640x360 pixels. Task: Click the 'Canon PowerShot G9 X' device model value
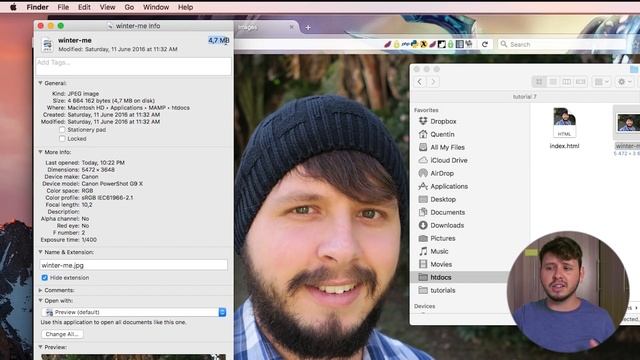[x=112, y=184]
